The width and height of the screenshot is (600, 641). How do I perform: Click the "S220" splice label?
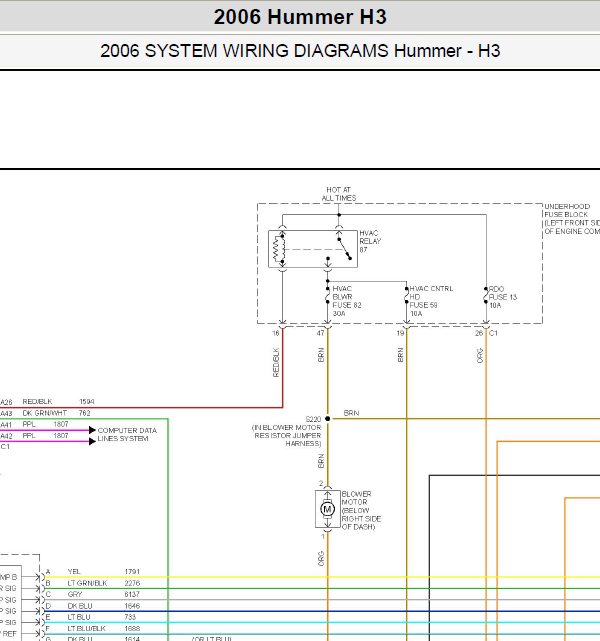point(313,419)
